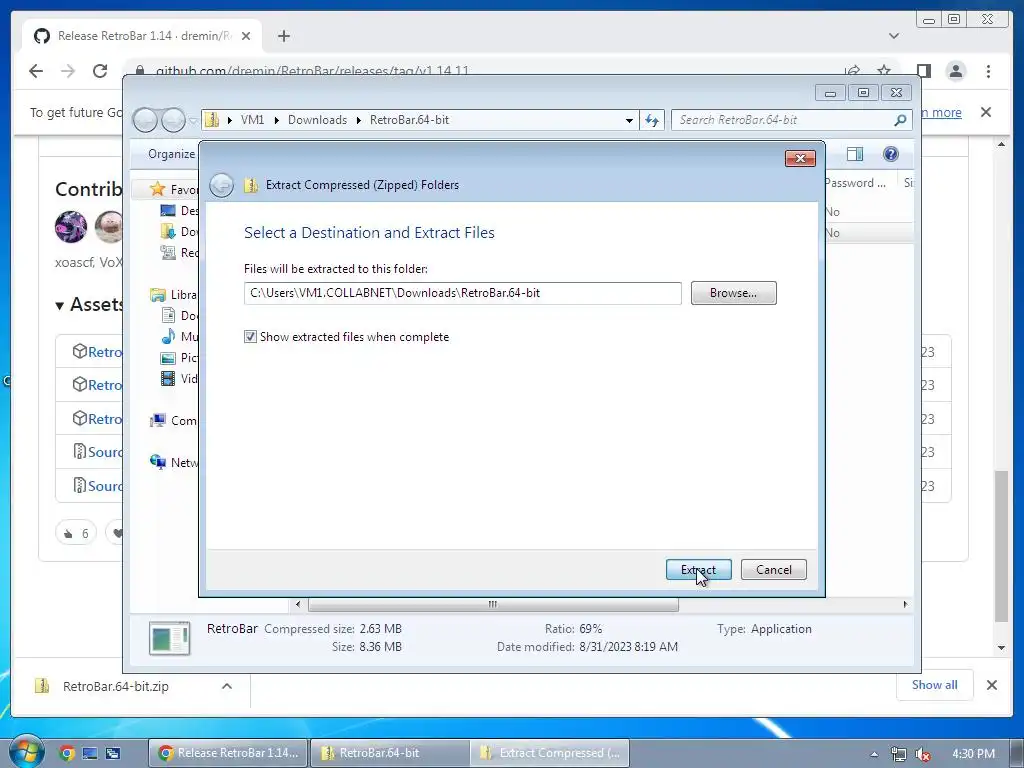The height and width of the screenshot is (768, 1024).
Task: Open Chrome three-dot menu
Action: (988, 71)
